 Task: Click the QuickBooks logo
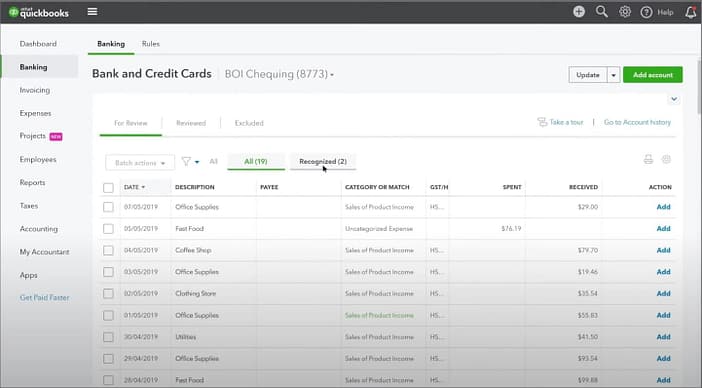[x=39, y=12]
